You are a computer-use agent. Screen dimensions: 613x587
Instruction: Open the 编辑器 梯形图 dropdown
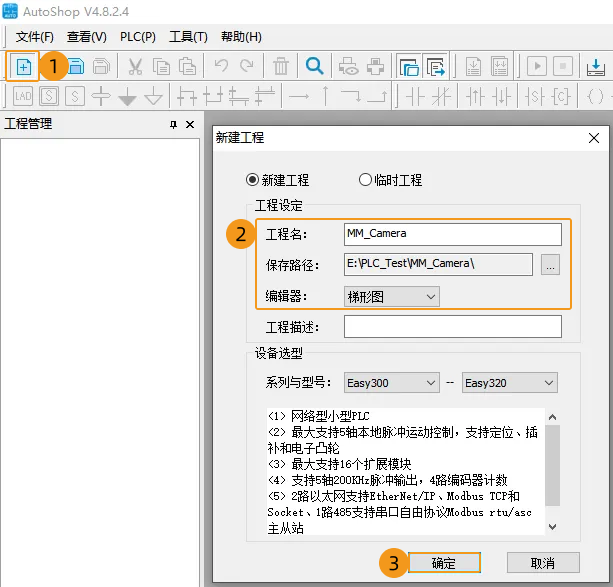tap(392, 296)
